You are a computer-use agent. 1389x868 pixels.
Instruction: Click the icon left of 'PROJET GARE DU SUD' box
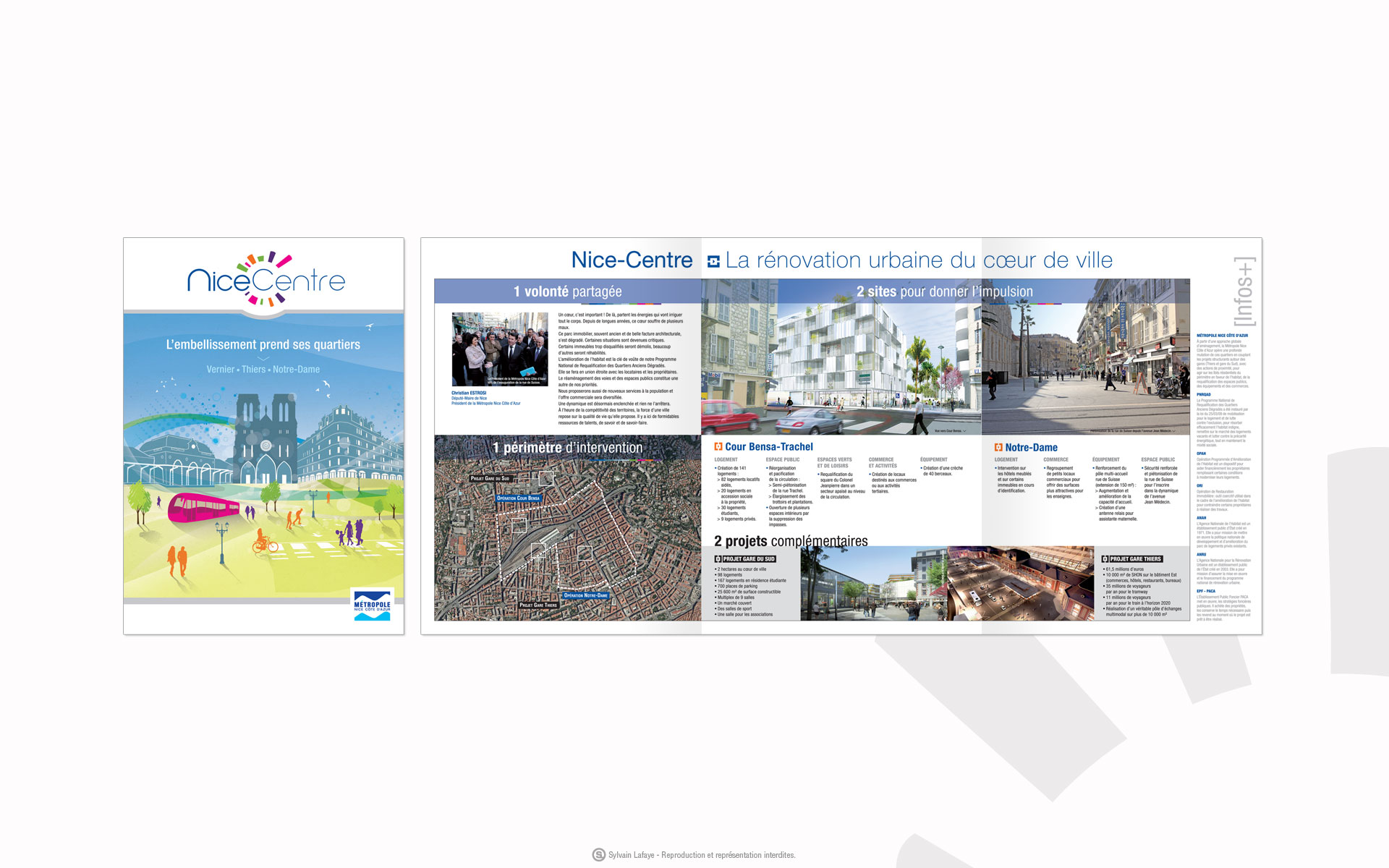point(718,559)
